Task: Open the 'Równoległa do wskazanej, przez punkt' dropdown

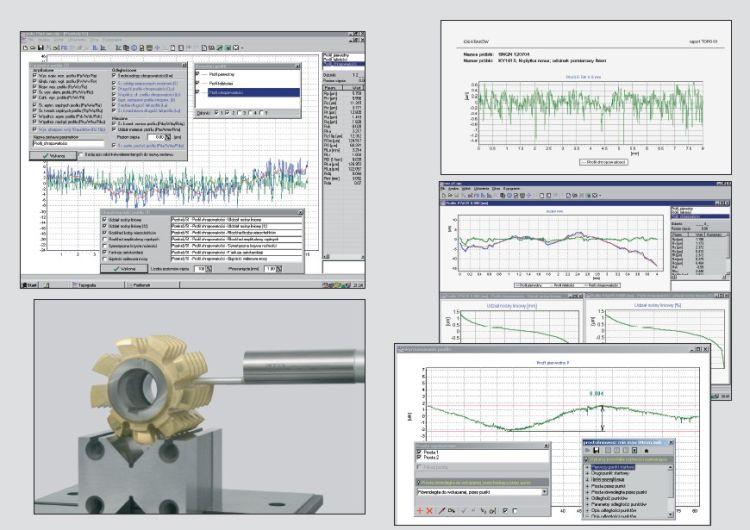Action: coord(544,492)
